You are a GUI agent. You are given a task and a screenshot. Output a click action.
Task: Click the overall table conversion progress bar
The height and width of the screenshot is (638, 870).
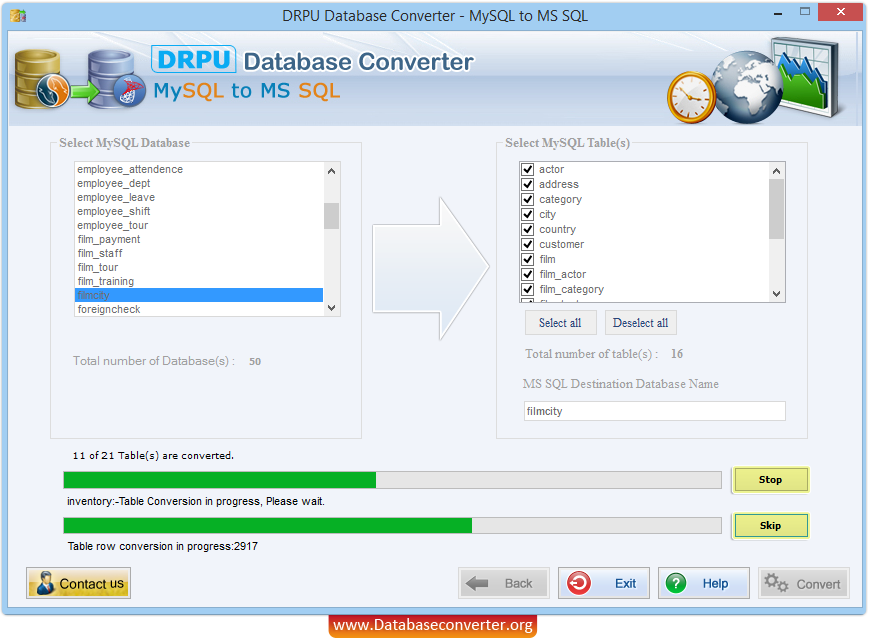(x=392, y=480)
